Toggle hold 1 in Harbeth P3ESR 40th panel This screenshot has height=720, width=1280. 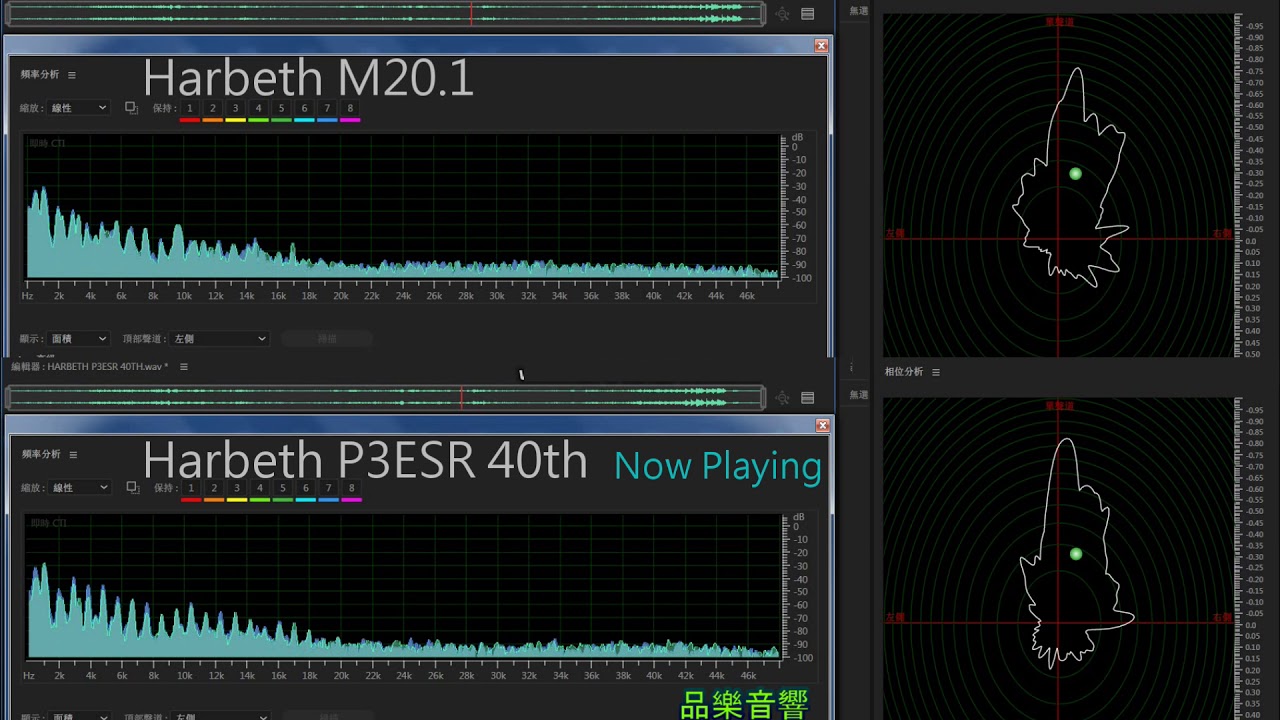(x=191, y=488)
